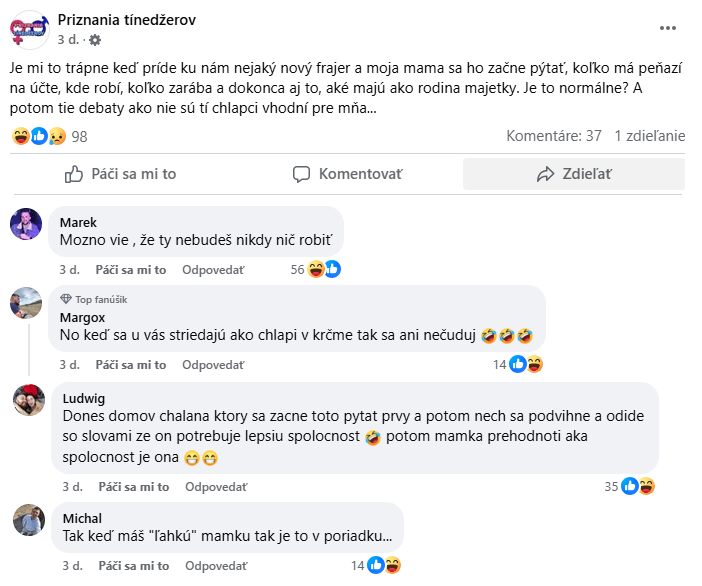This screenshot has width=702, height=586.
Task: Like Michal's comment
Action: (133, 565)
